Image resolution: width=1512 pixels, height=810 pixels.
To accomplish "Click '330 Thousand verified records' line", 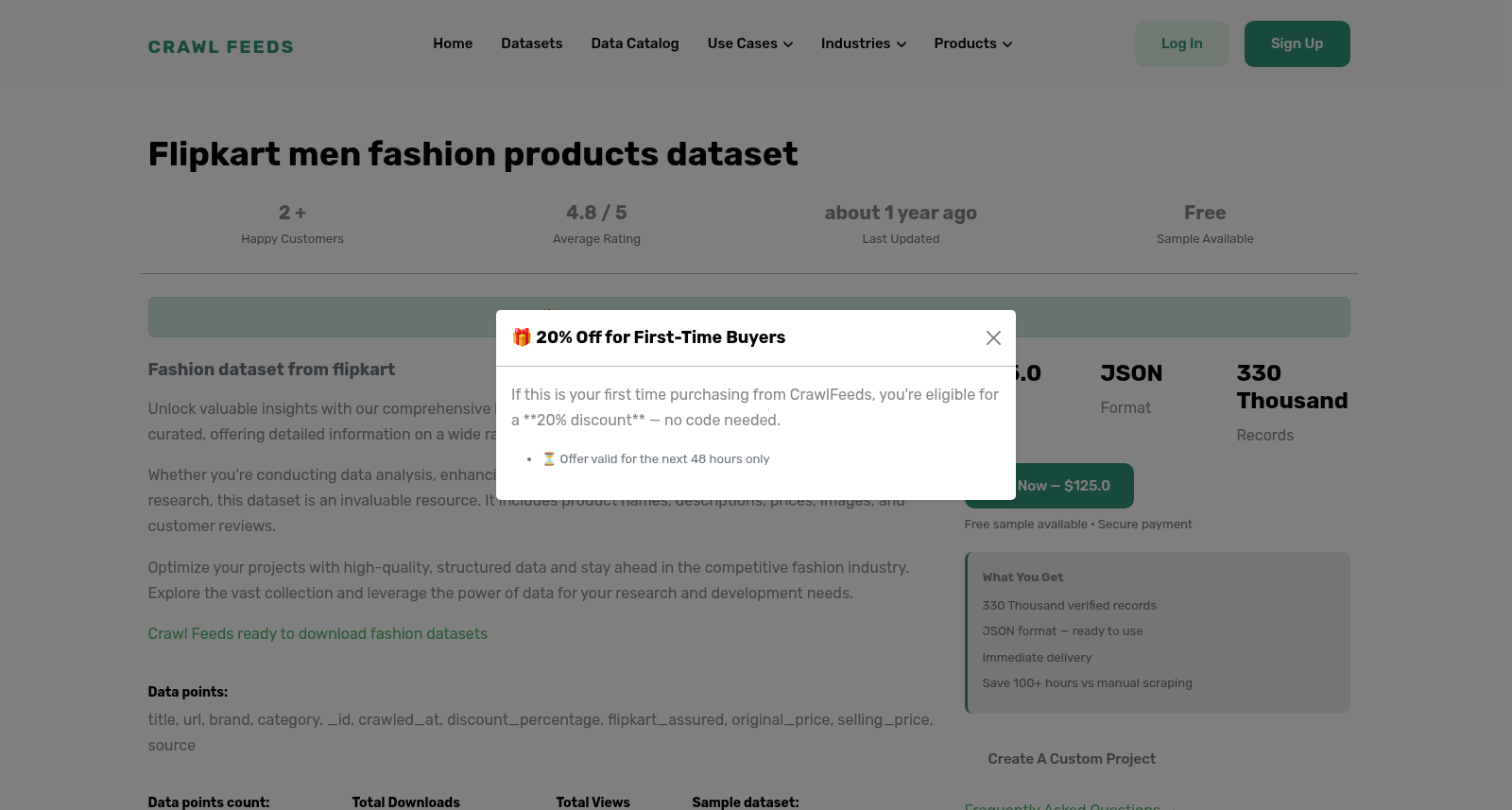I will pos(1069,606).
